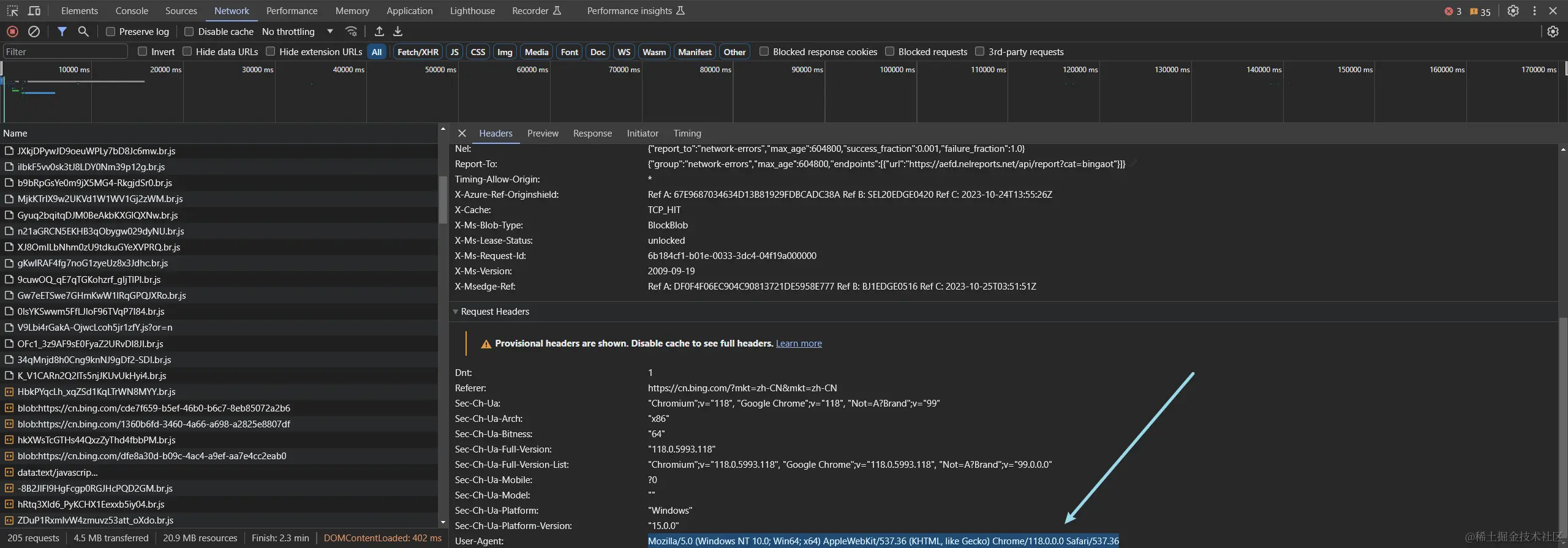1568x548 pixels.
Task: Toggle the device toolbar icon
Action: pyautogui.click(x=34, y=11)
